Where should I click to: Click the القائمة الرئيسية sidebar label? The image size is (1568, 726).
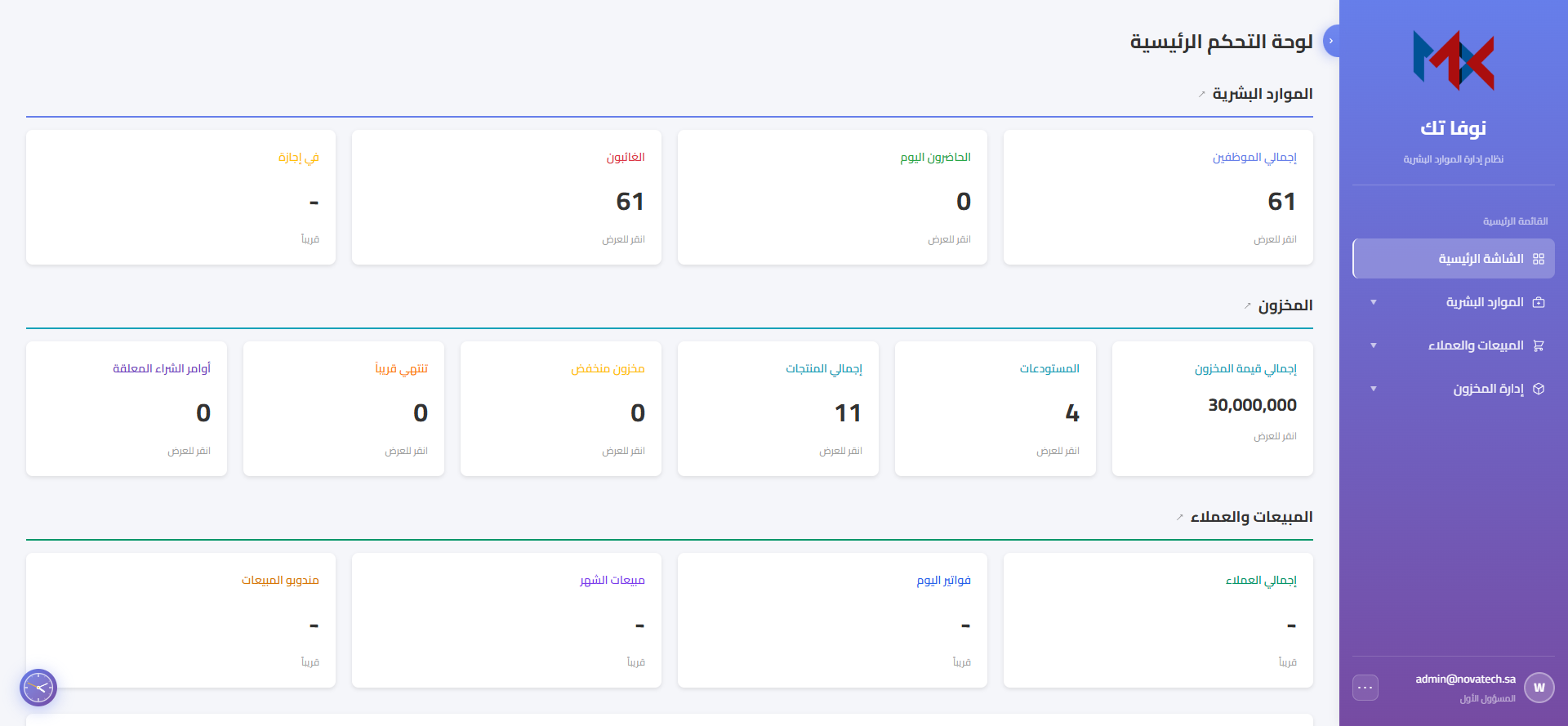pos(1516,221)
